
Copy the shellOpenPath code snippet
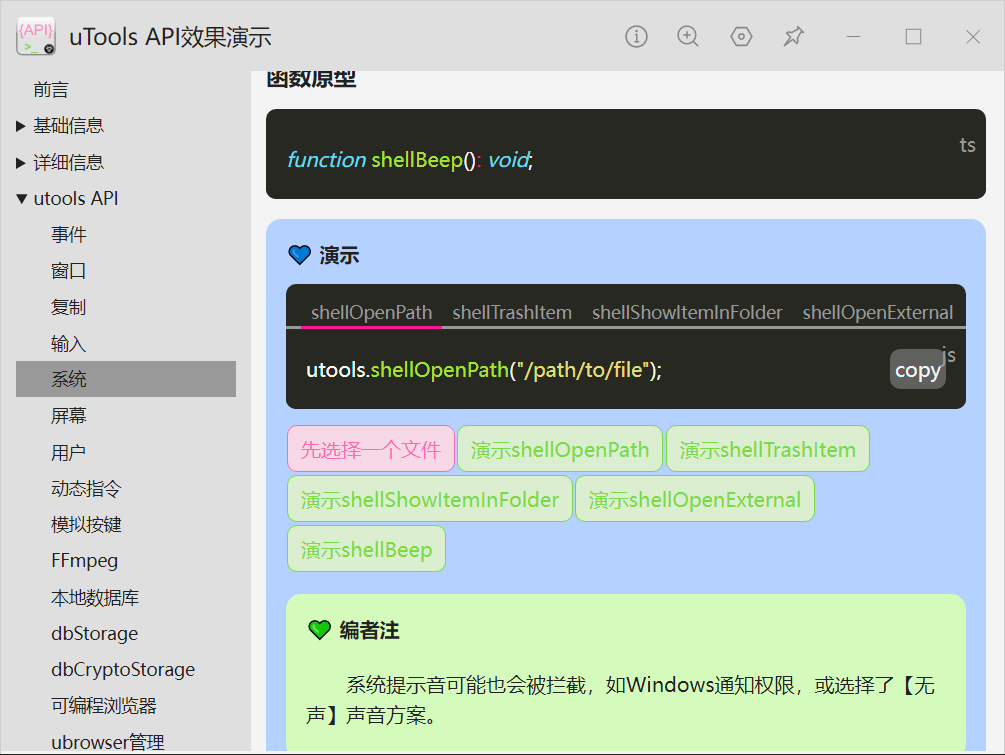pyautogui.click(x=917, y=370)
